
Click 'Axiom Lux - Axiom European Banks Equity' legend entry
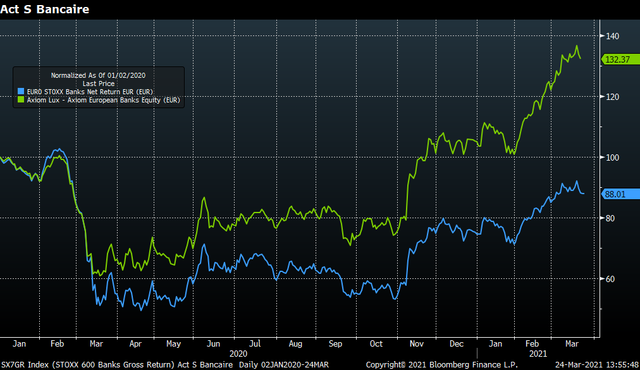pos(103,100)
